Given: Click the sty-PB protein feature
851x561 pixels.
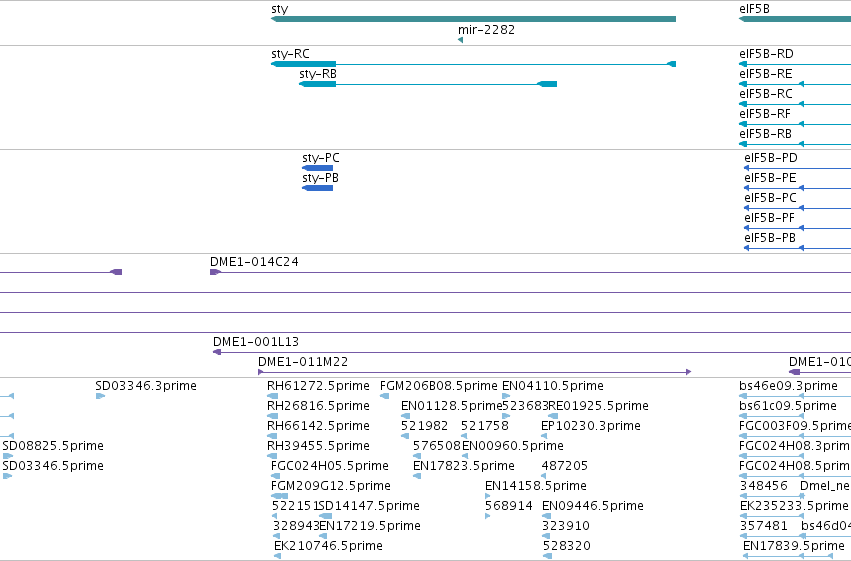Looking at the screenshot, I should click(317, 188).
